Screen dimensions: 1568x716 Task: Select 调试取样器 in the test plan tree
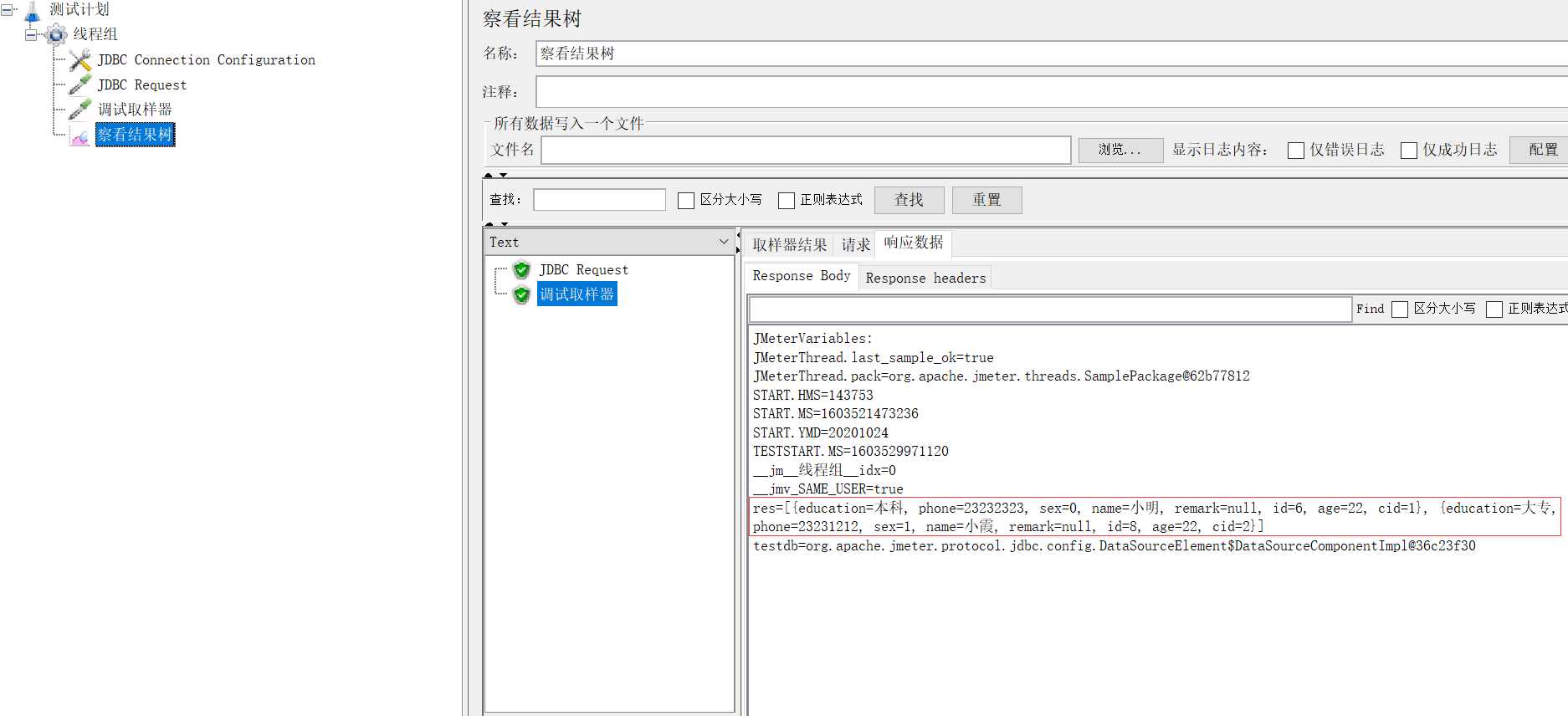[135, 110]
